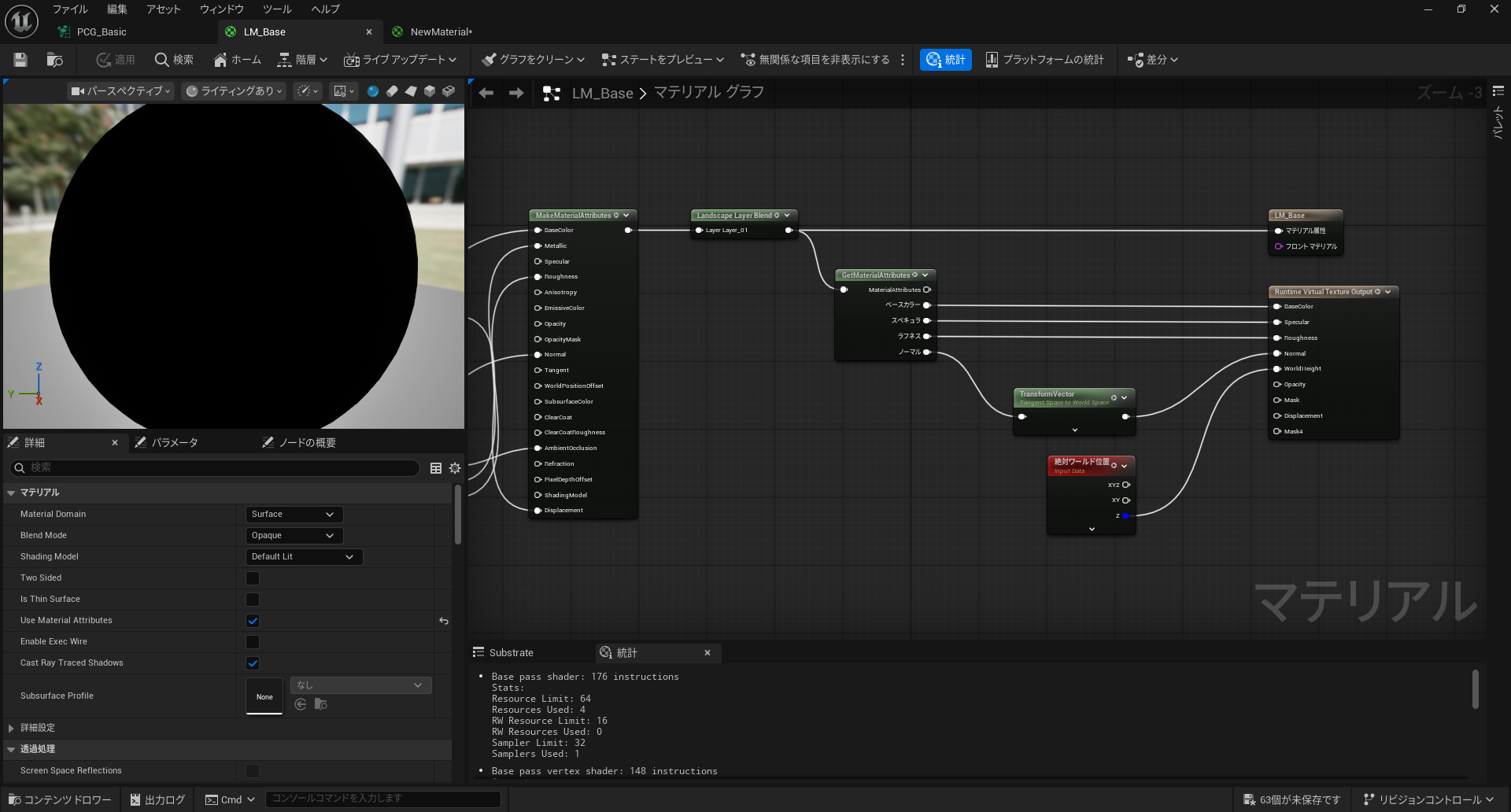The image size is (1511, 812).
Task: Go to the material editor home view
Action: pyautogui.click(x=236, y=59)
